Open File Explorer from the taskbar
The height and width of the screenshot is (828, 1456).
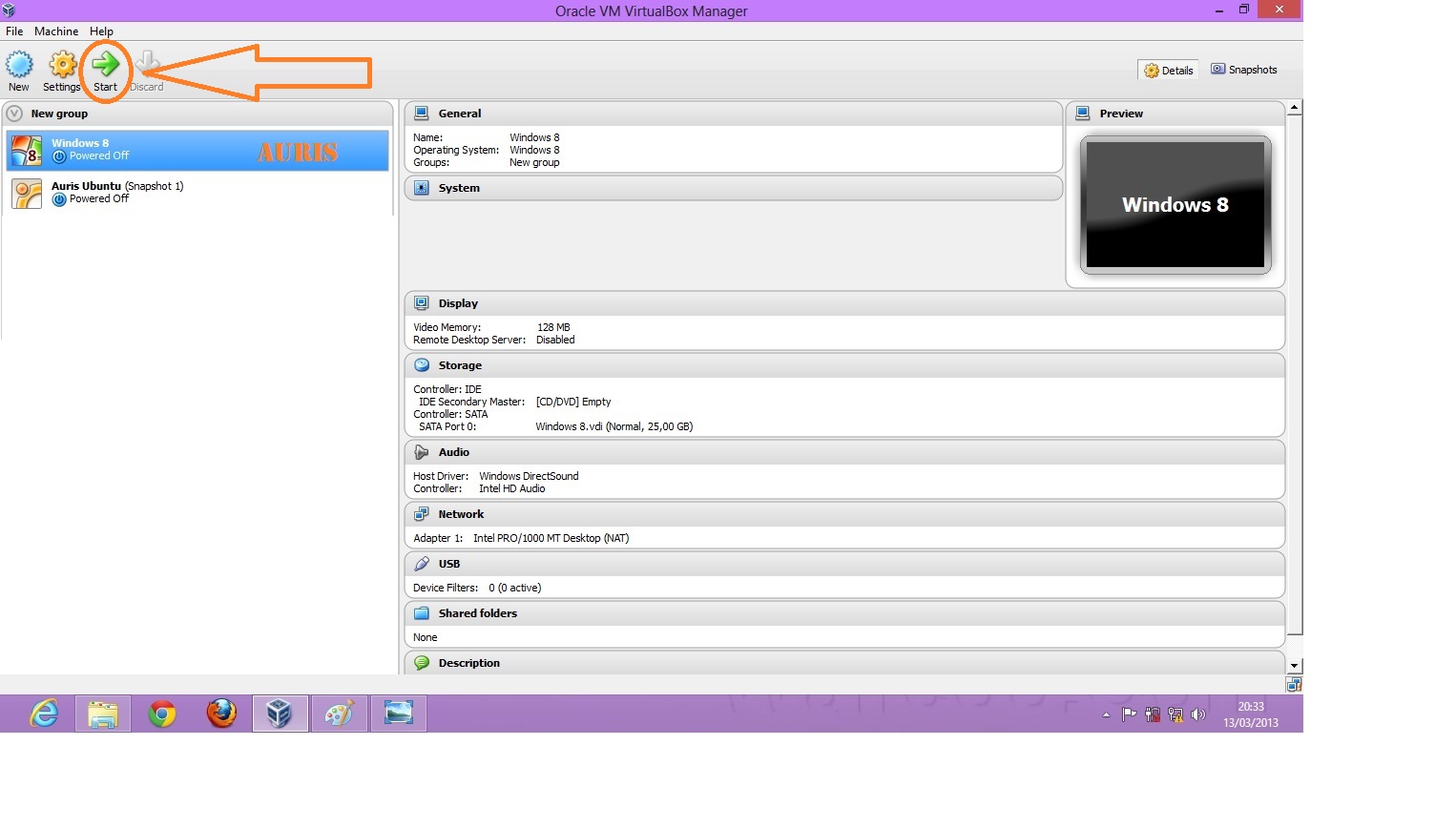(x=103, y=714)
